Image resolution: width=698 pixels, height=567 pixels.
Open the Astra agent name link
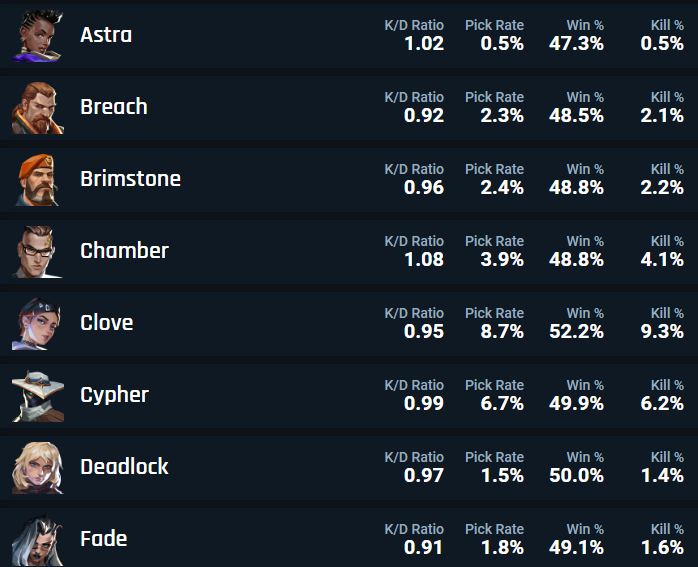[x=106, y=35]
